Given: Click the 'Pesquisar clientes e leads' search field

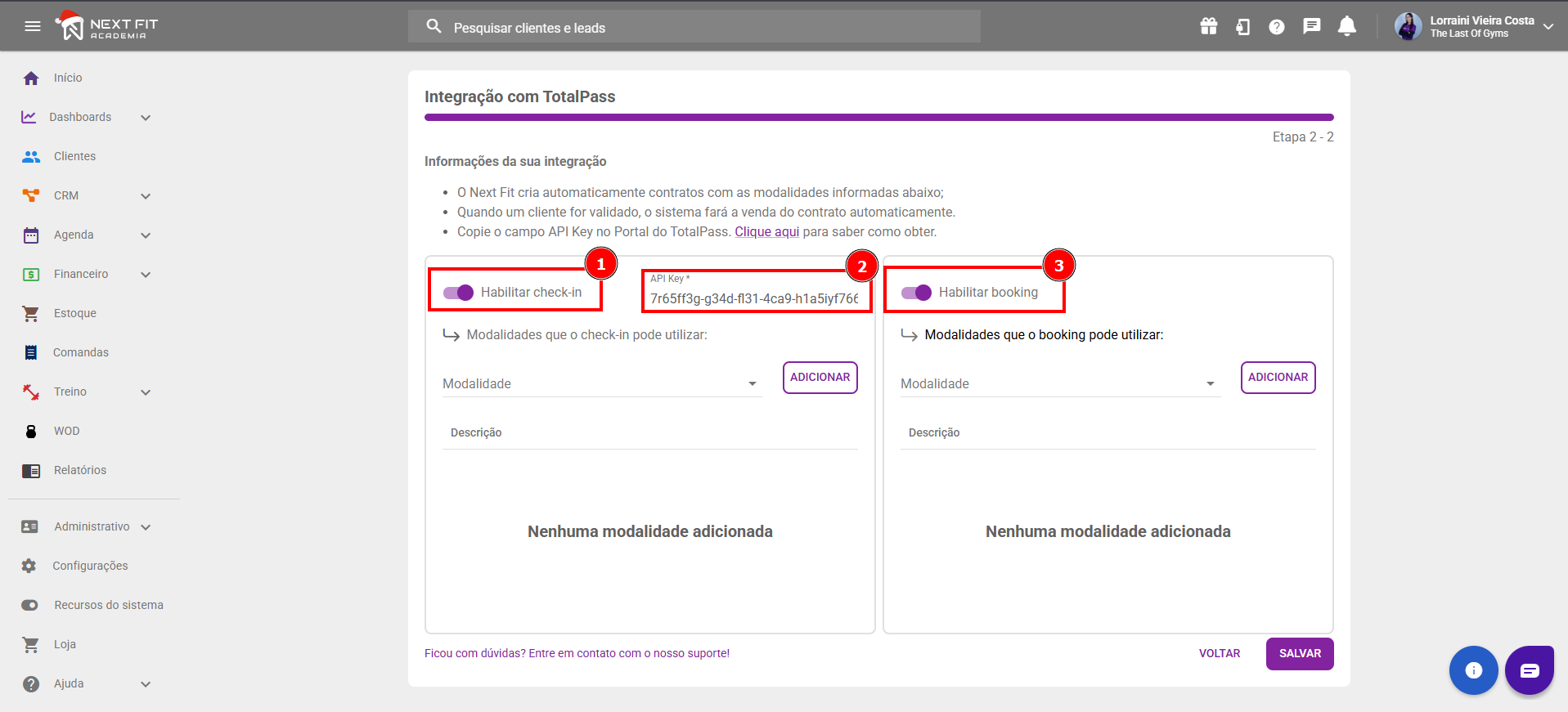Looking at the screenshot, I should pos(694,27).
